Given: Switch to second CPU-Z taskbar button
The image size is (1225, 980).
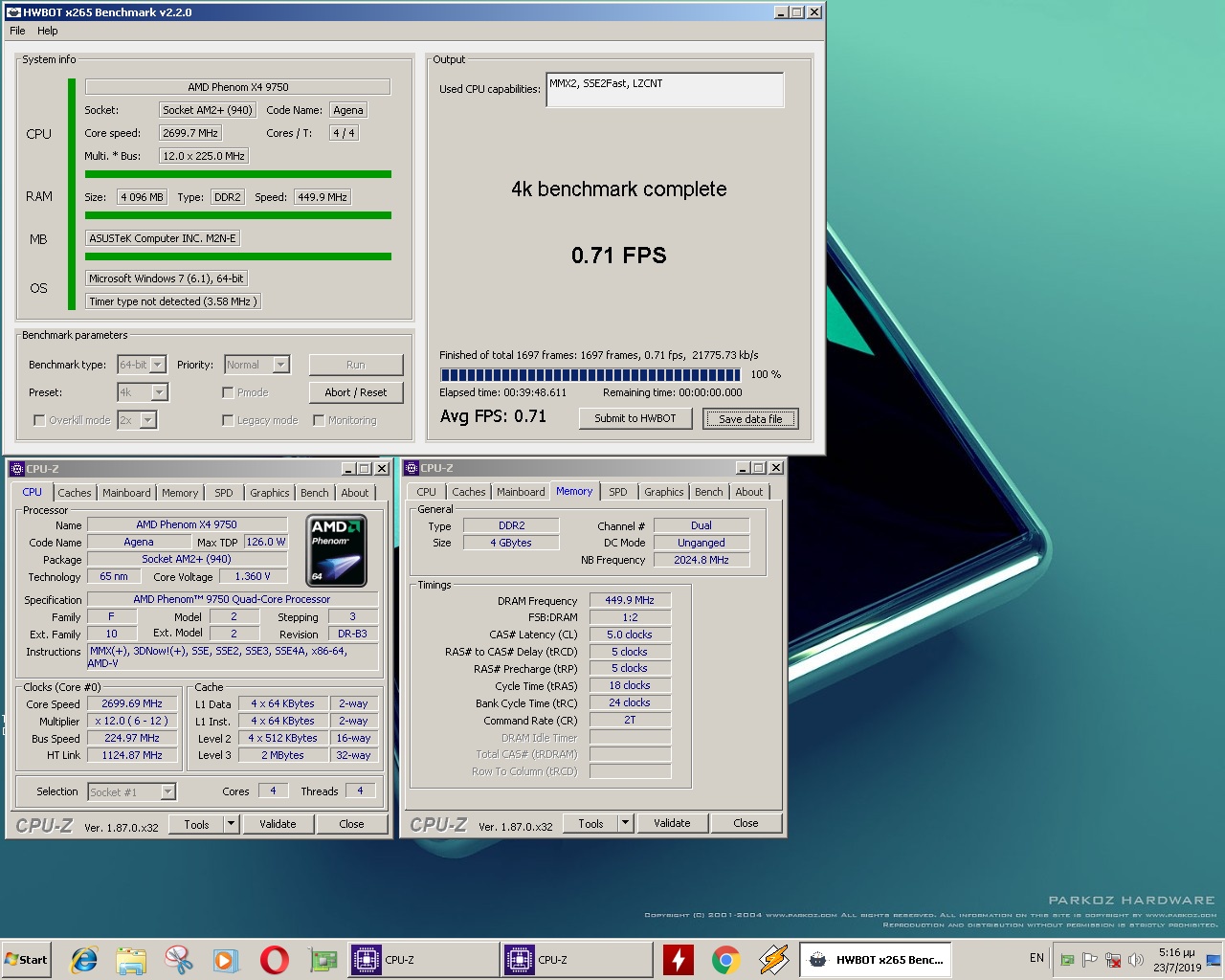Looking at the screenshot, I should [575, 959].
